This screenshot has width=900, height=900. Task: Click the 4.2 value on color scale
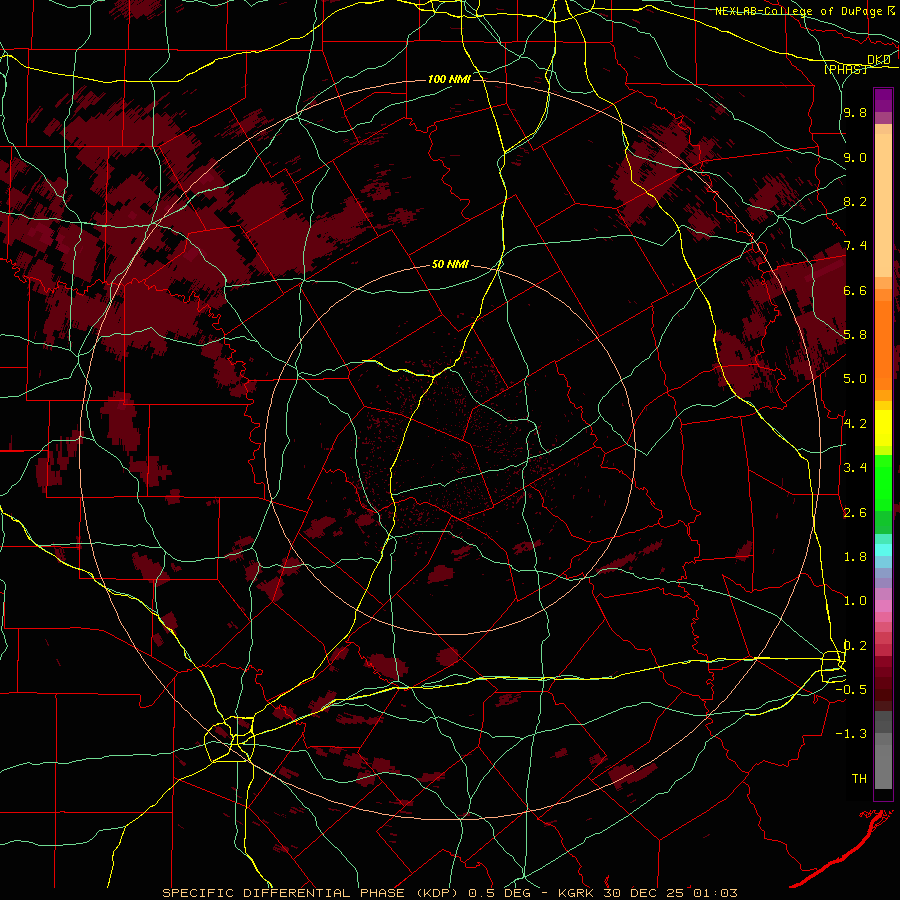[x=855, y=423]
